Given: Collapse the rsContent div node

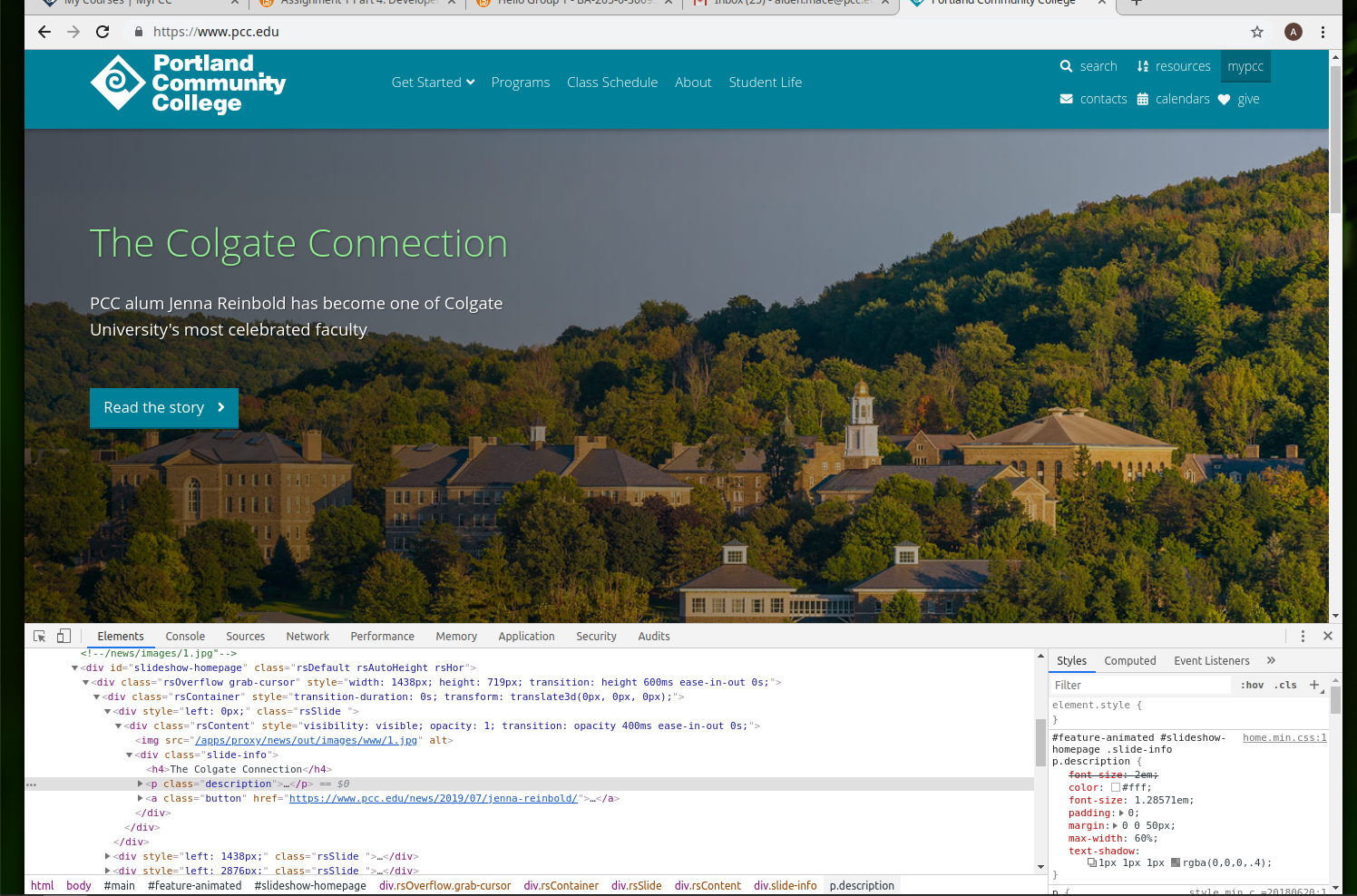Looking at the screenshot, I should click(x=119, y=726).
